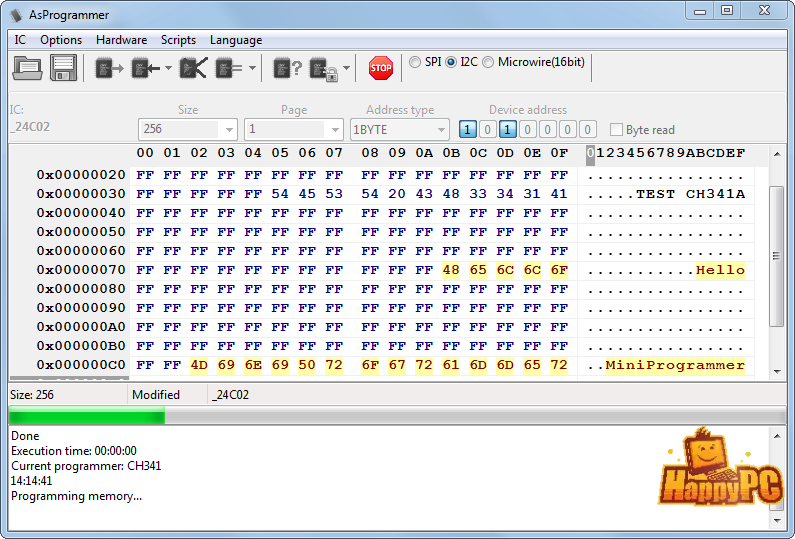Select the SPI radio button
795x539 pixels.
(x=415, y=62)
